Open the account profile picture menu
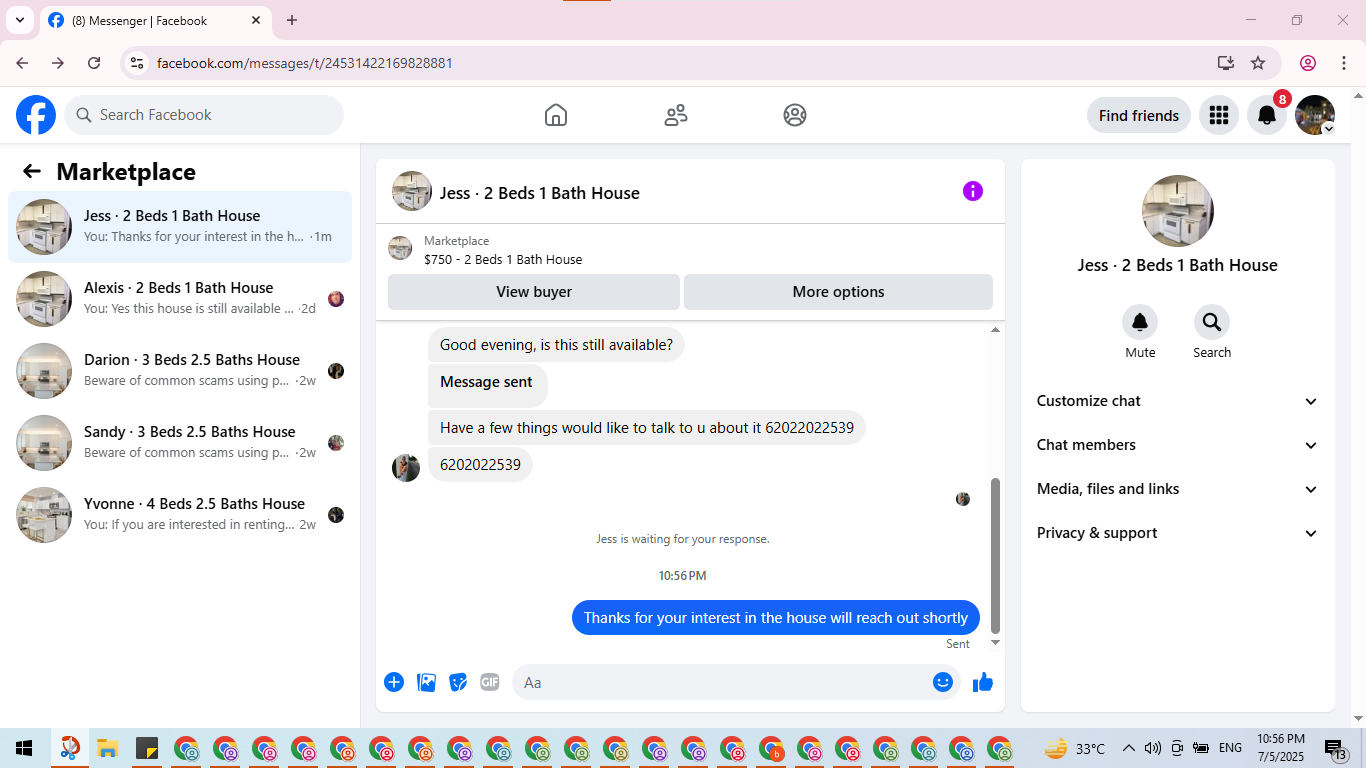Image resolution: width=1366 pixels, height=768 pixels. 1314,115
